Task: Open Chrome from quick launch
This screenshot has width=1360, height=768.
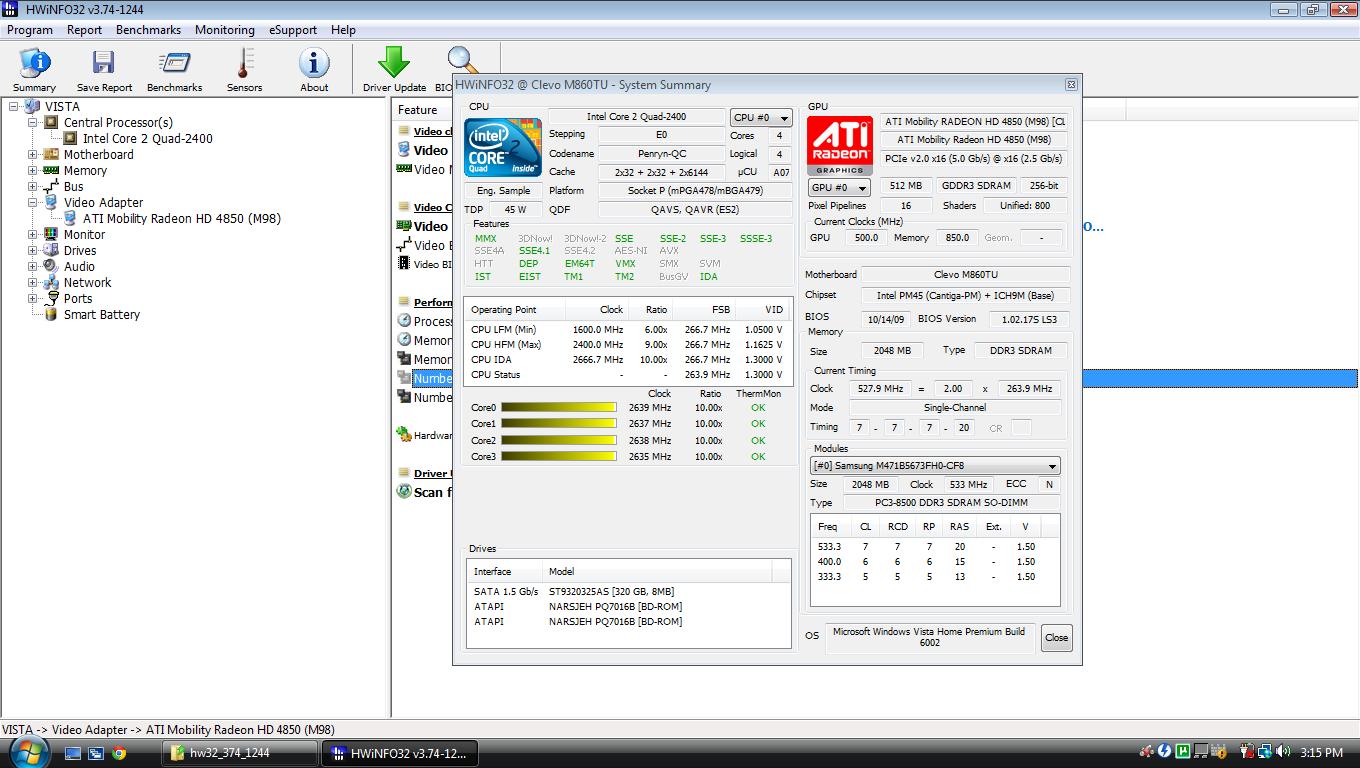Action: pos(119,753)
